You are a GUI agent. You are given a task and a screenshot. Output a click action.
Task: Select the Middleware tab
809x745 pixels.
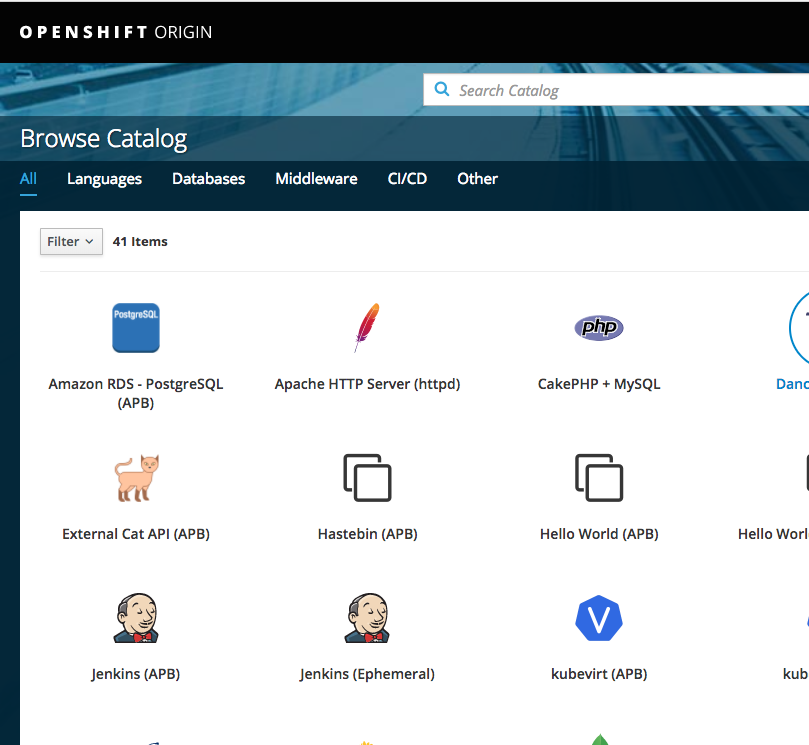tap(316, 179)
